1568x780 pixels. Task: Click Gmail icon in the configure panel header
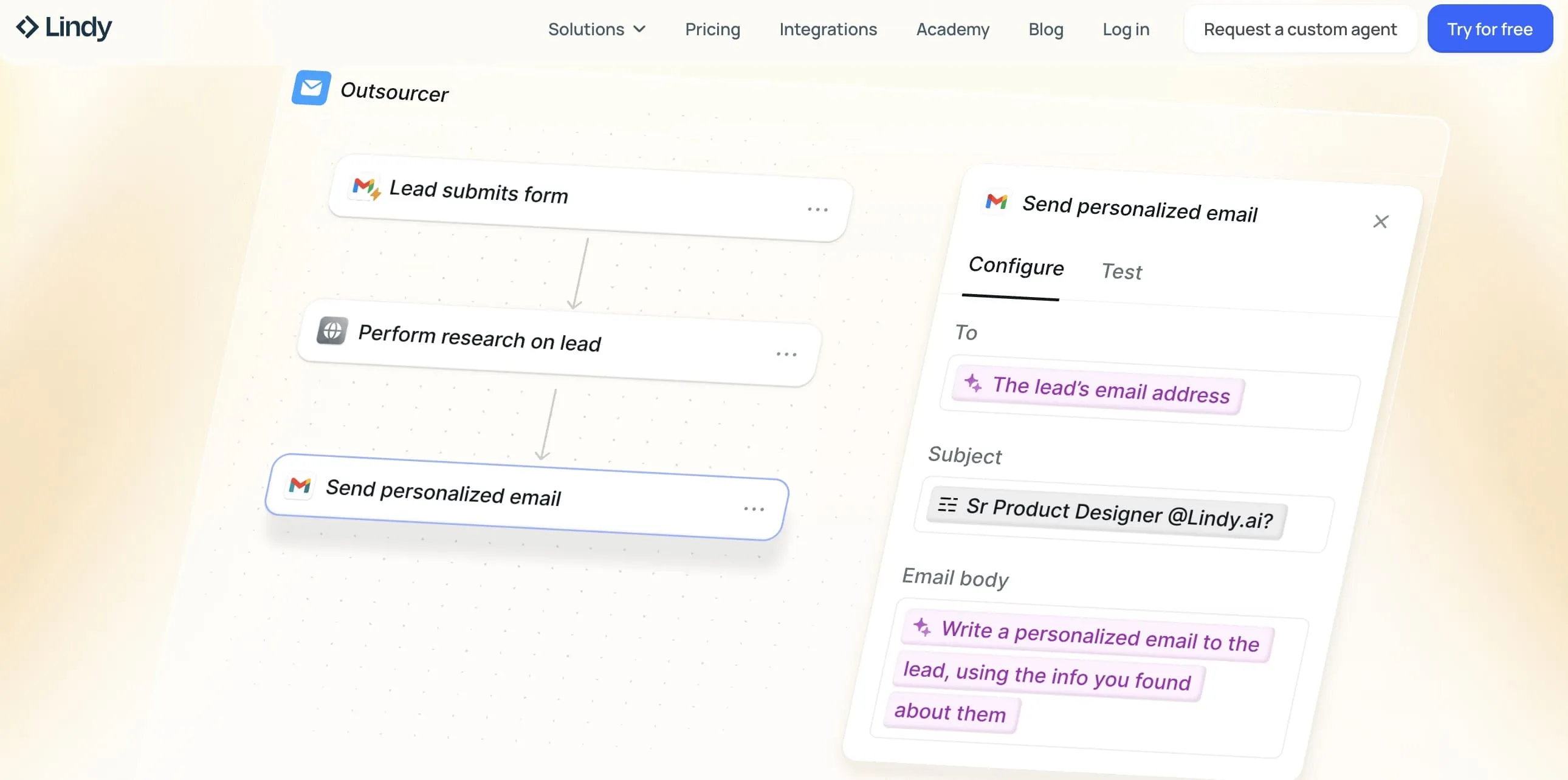coord(997,201)
